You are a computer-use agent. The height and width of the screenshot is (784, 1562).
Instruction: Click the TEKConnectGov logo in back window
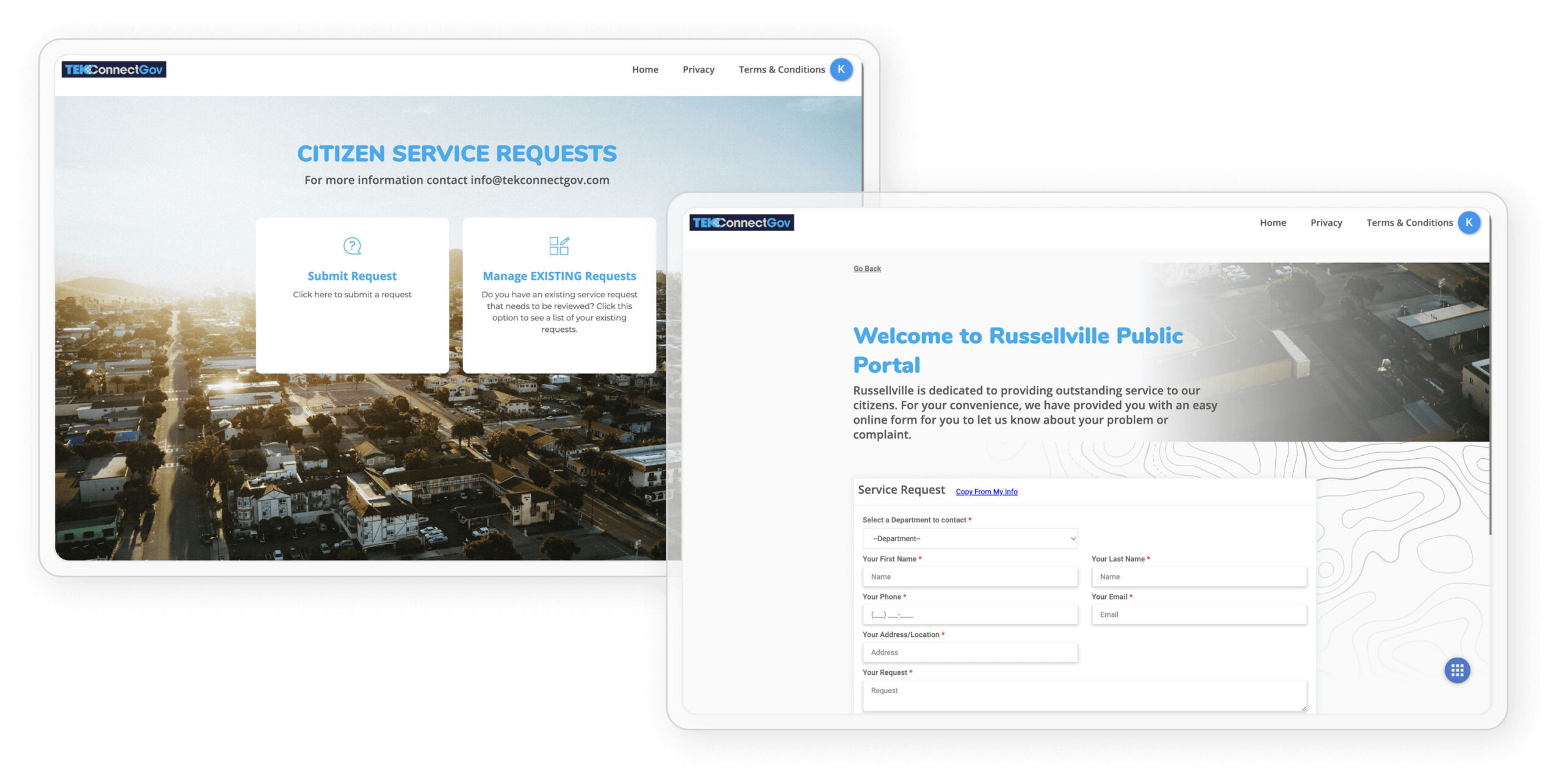pos(114,70)
